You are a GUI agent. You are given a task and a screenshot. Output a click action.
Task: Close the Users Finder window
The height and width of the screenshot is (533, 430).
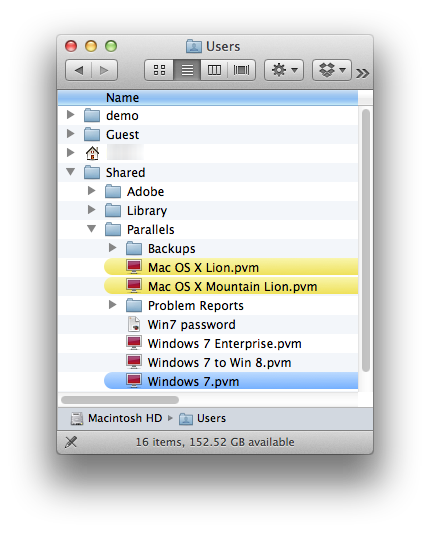click(71, 46)
